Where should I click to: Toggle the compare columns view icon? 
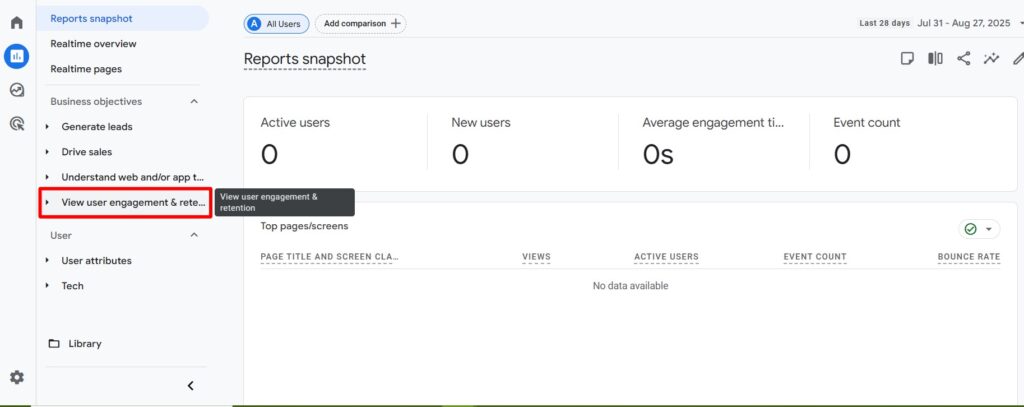(935, 58)
